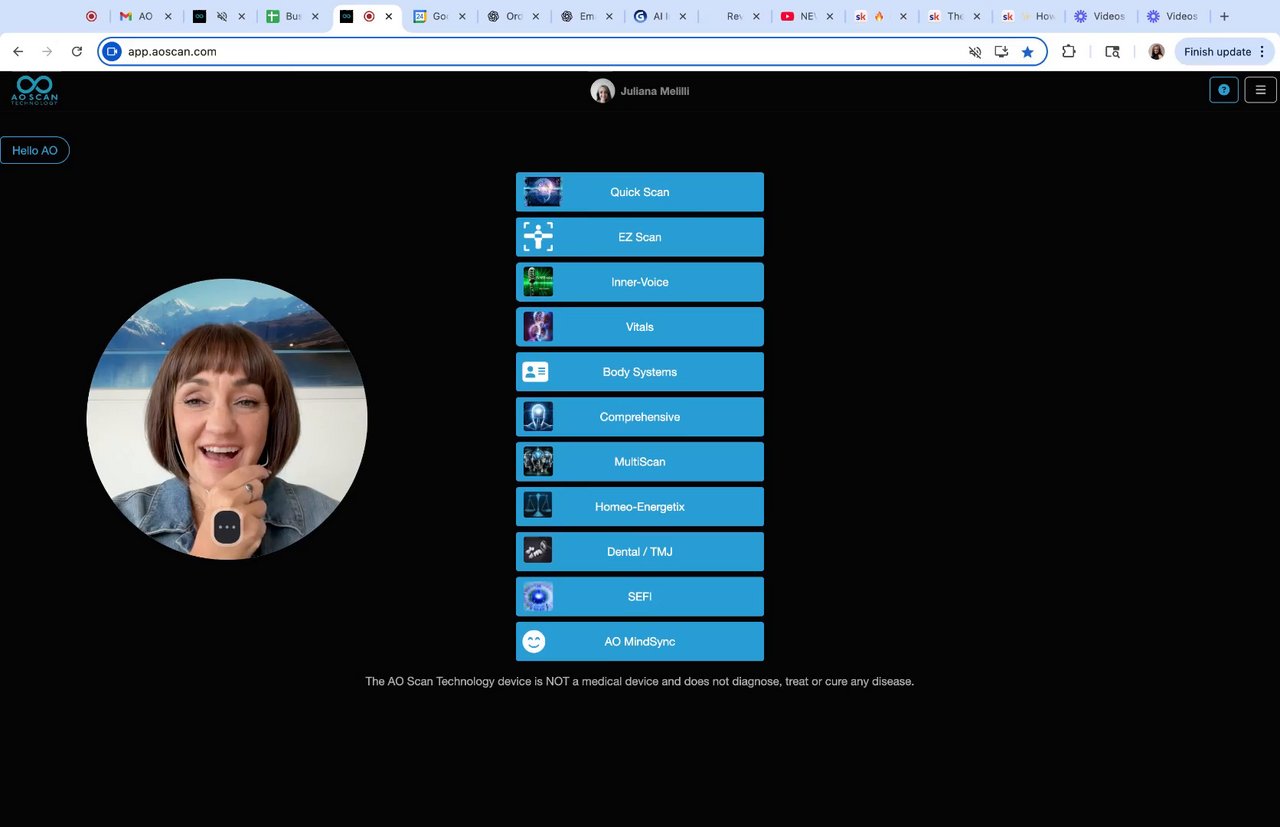Click the circular webcam video bubble

(227, 419)
